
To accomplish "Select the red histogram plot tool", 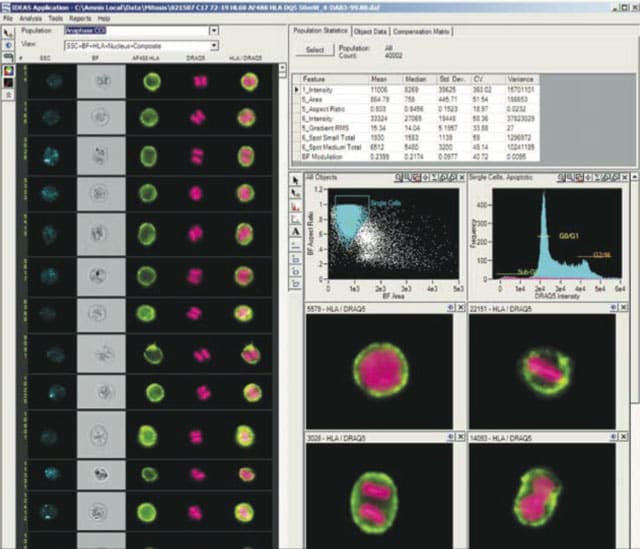I will point(296,206).
